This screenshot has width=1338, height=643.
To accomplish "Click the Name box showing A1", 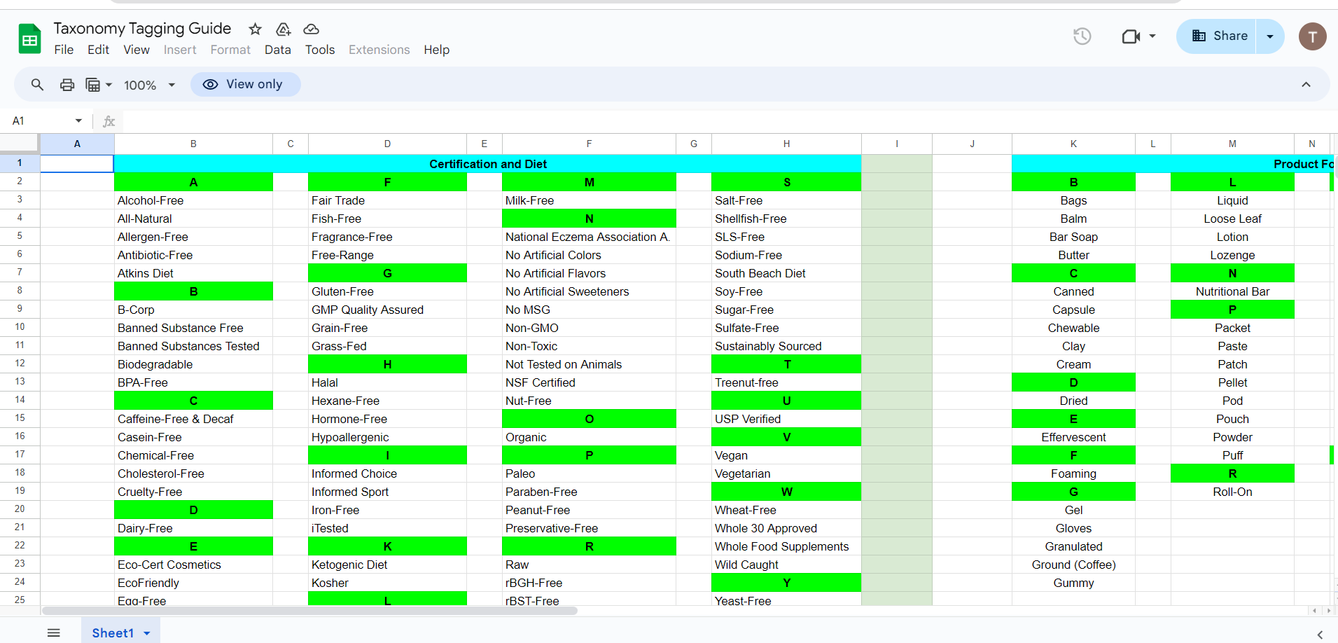I will click(x=38, y=121).
